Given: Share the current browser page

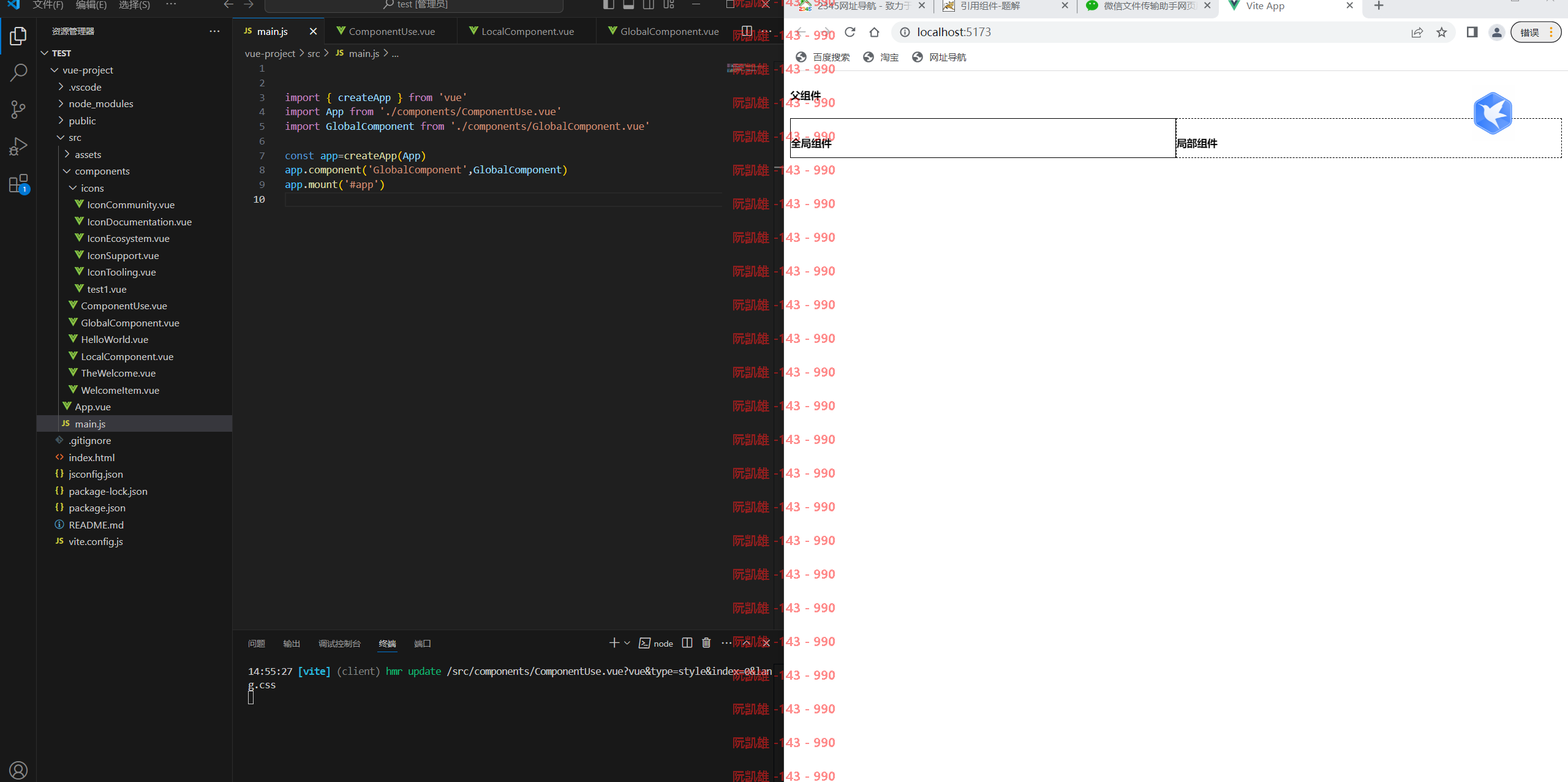Looking at the screenshot, I should pos(1417,32).
